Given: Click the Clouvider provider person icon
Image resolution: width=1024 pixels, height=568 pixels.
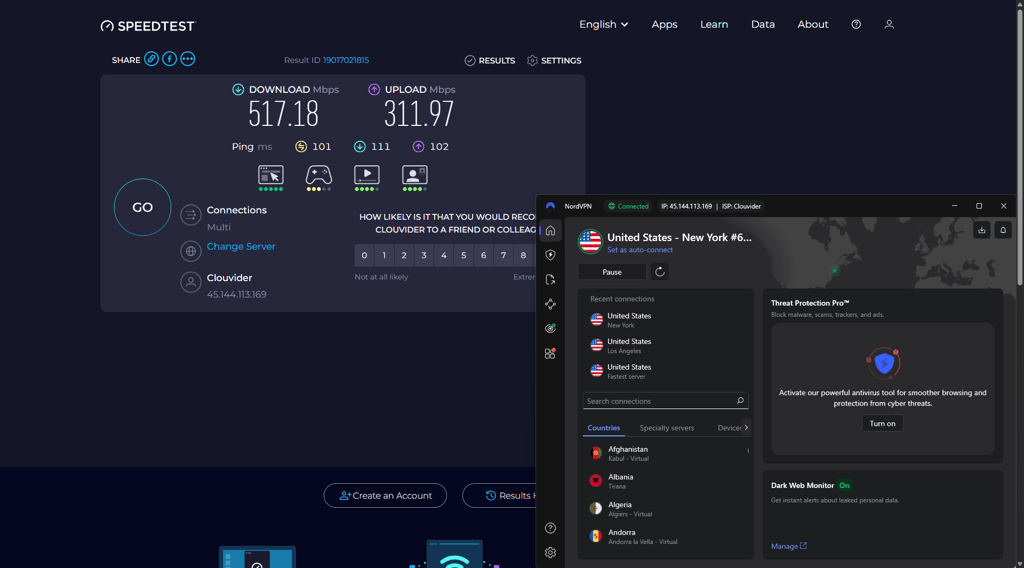Looking at the screenshot, I should (x=191, y=282).
